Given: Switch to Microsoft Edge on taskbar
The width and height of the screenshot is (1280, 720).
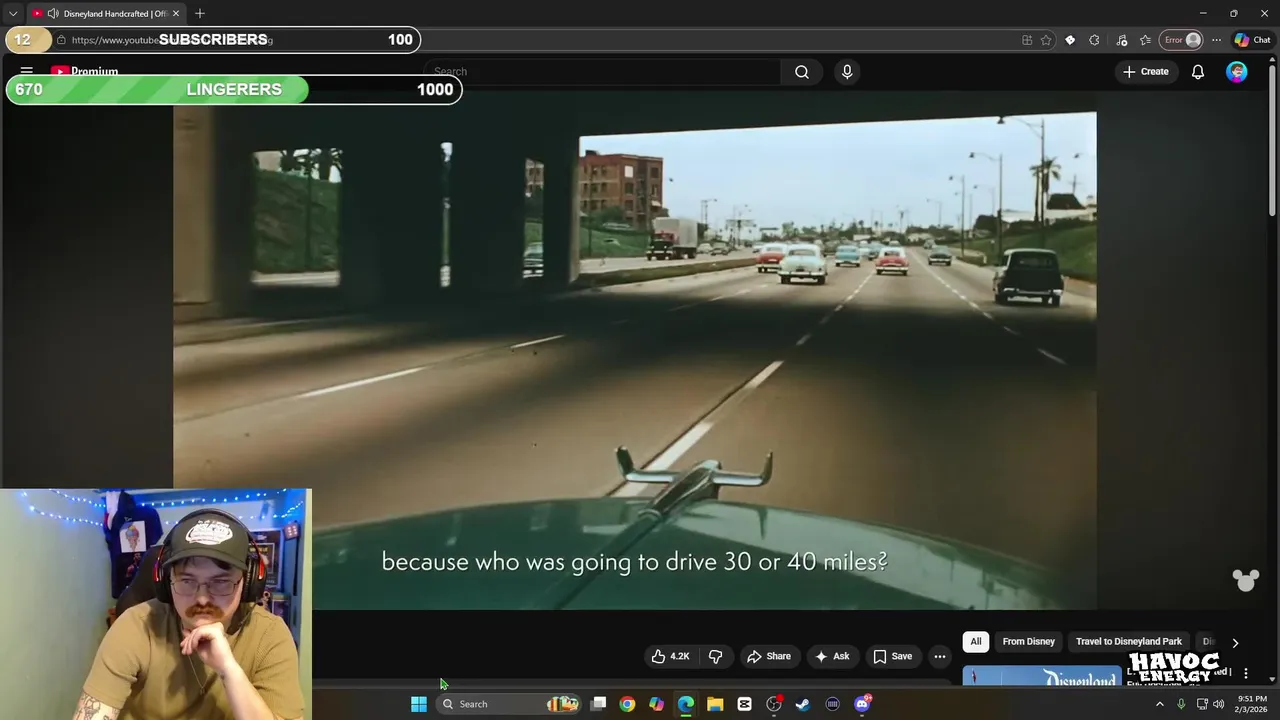Looking at the screenshot, I should point(686,704).
